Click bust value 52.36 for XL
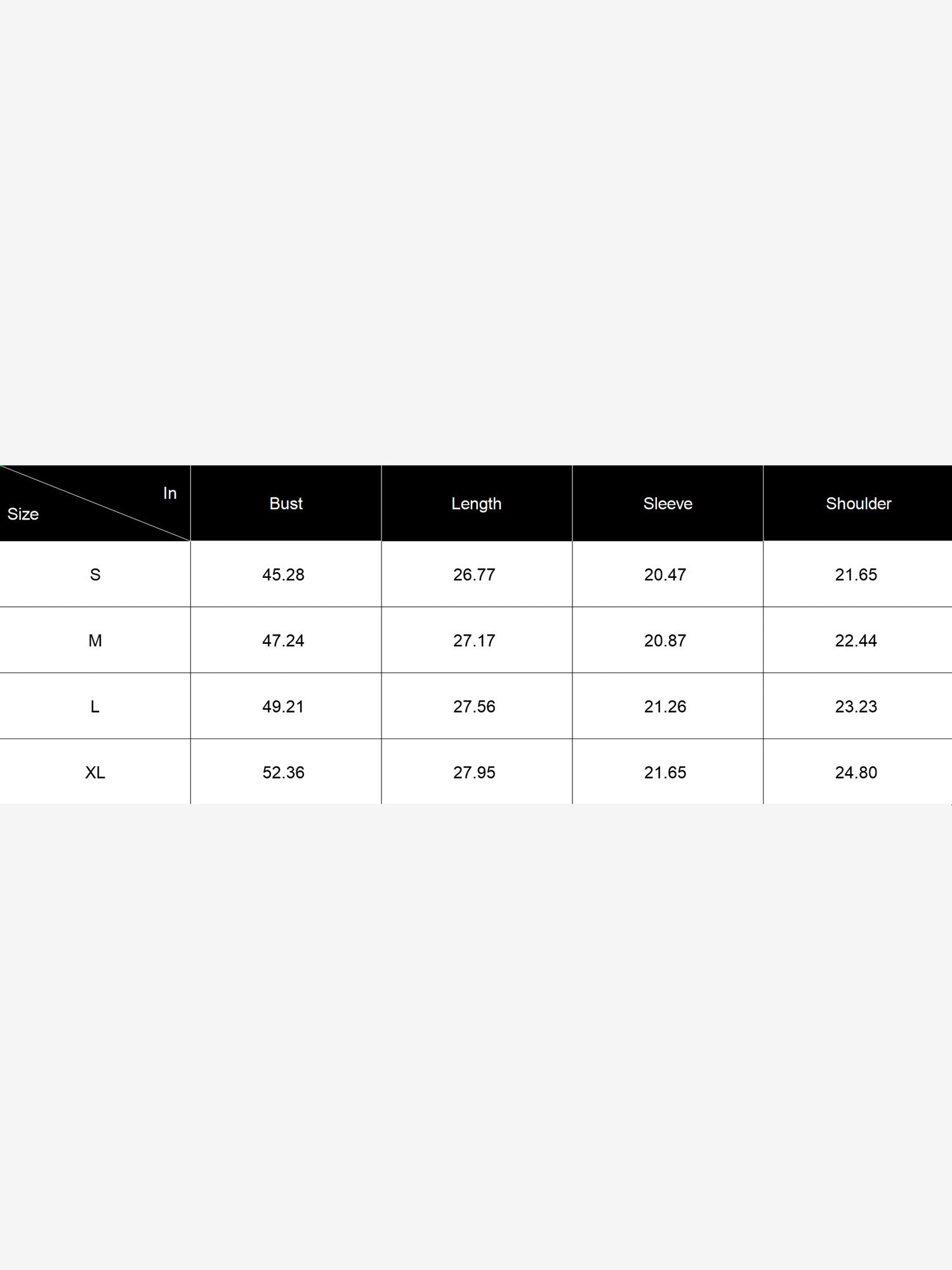Image resolution: width=952 pixels, height=1270 pixels. (283, 773)
